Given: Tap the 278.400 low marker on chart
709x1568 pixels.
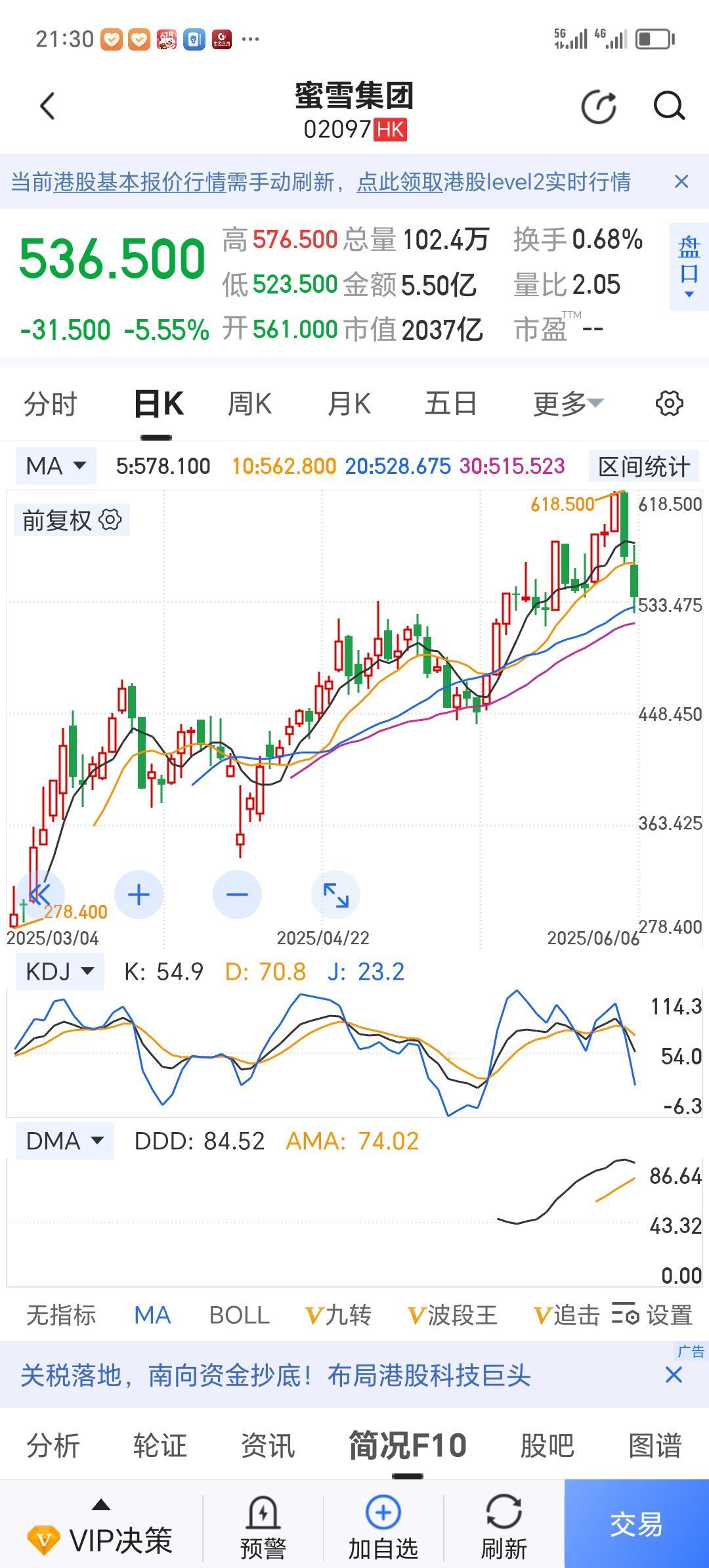Looking at the screenshot, I should (x=75, y=911).
